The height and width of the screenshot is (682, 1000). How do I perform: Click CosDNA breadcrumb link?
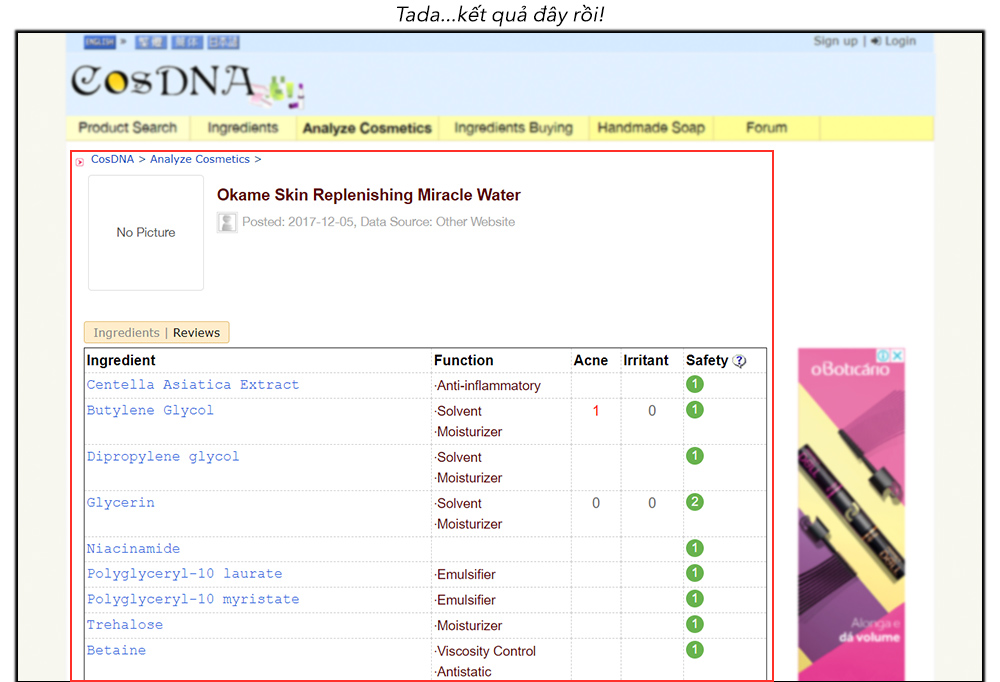[112, 159]
